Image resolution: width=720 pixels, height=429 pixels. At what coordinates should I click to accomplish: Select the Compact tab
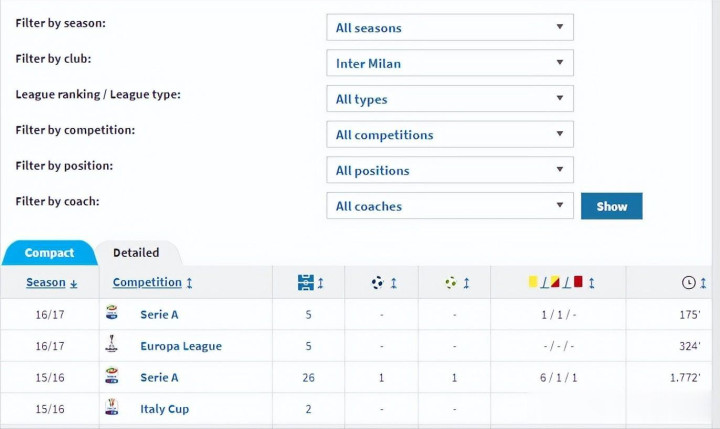pyautogui.click(x=49, y=253)
